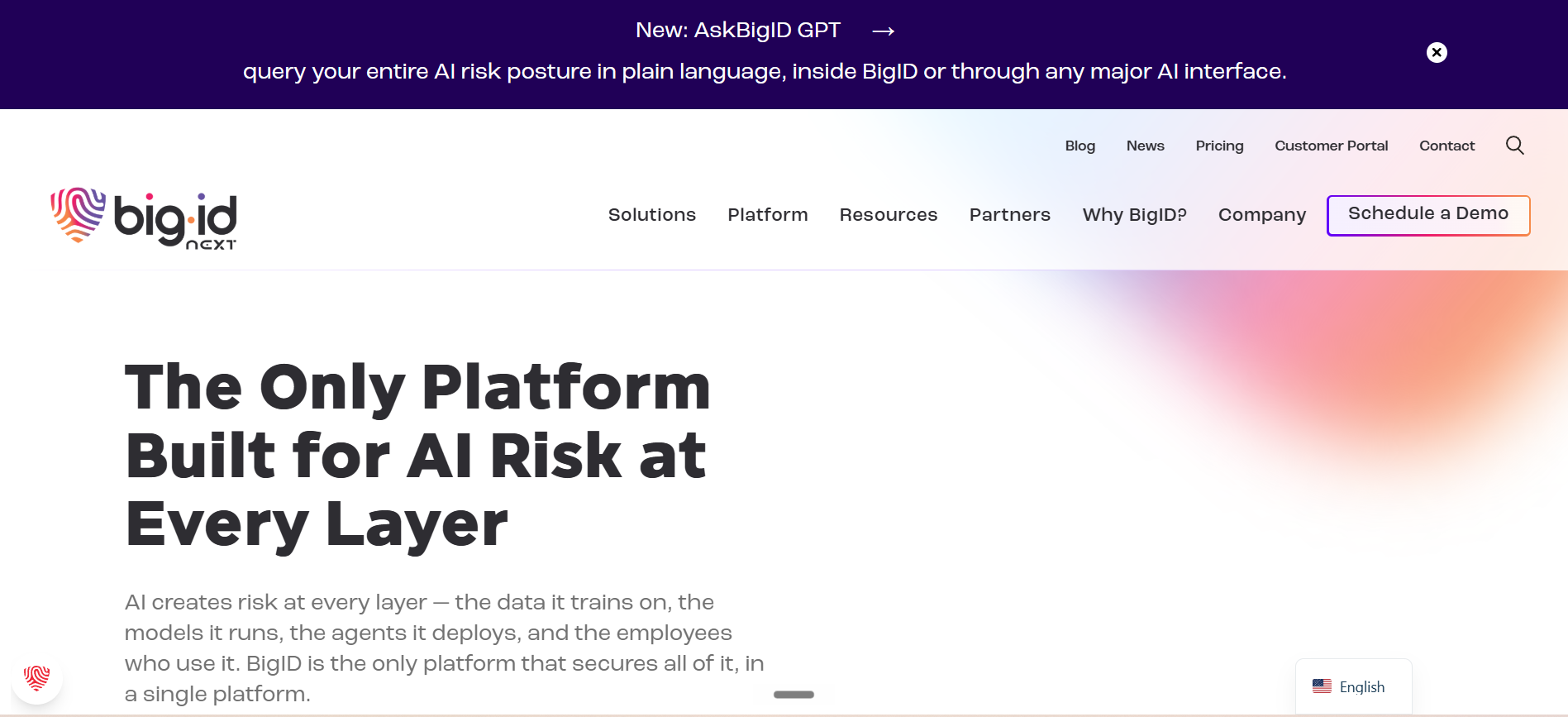Visit the Pricing page
This screenshot has height=717, width=1568.
[1219, 146]
